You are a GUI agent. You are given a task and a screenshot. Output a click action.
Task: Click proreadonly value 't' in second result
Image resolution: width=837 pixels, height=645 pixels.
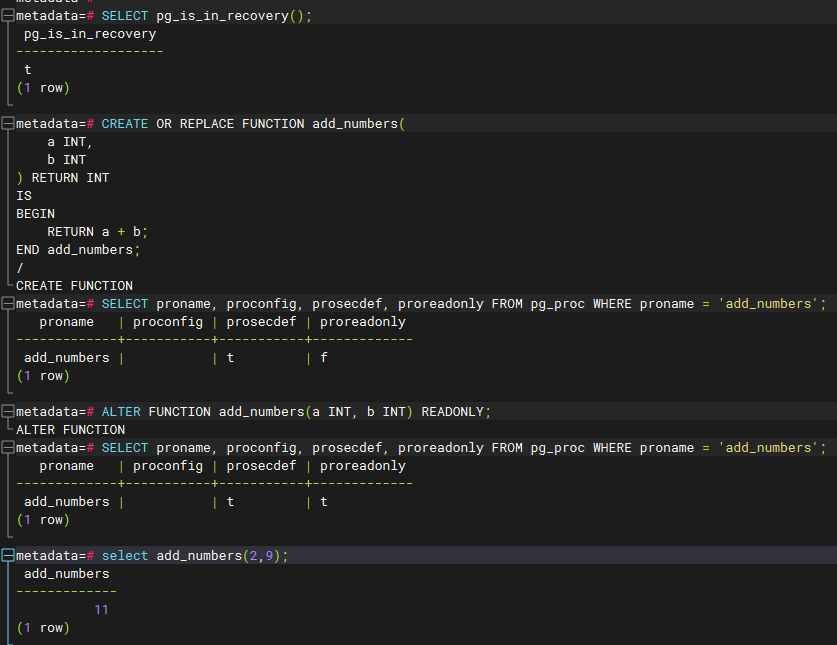323,502
